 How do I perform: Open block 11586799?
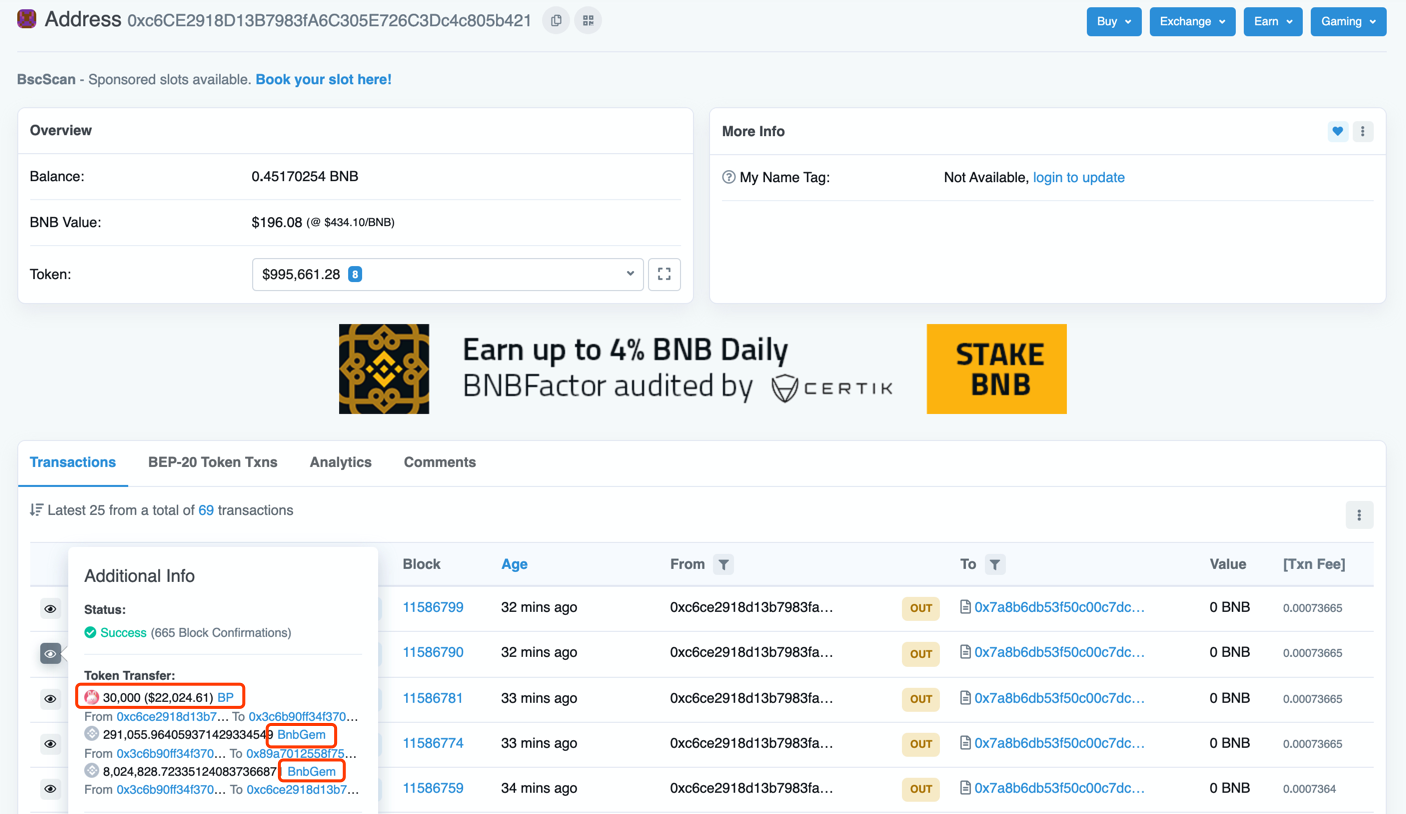433,607
